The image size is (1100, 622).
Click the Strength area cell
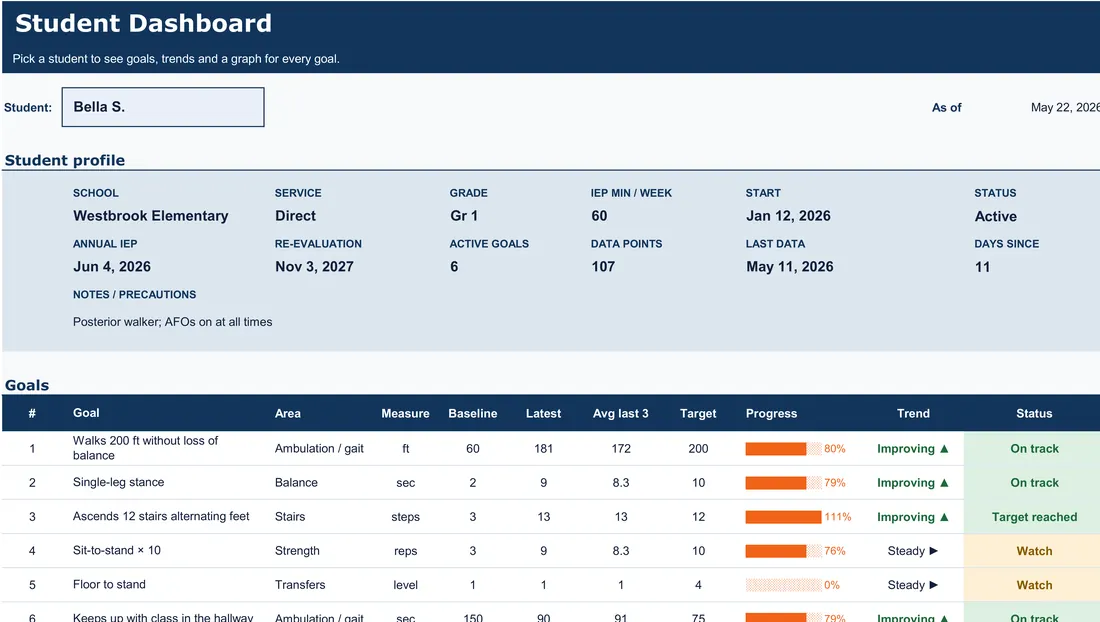(297, 551)
